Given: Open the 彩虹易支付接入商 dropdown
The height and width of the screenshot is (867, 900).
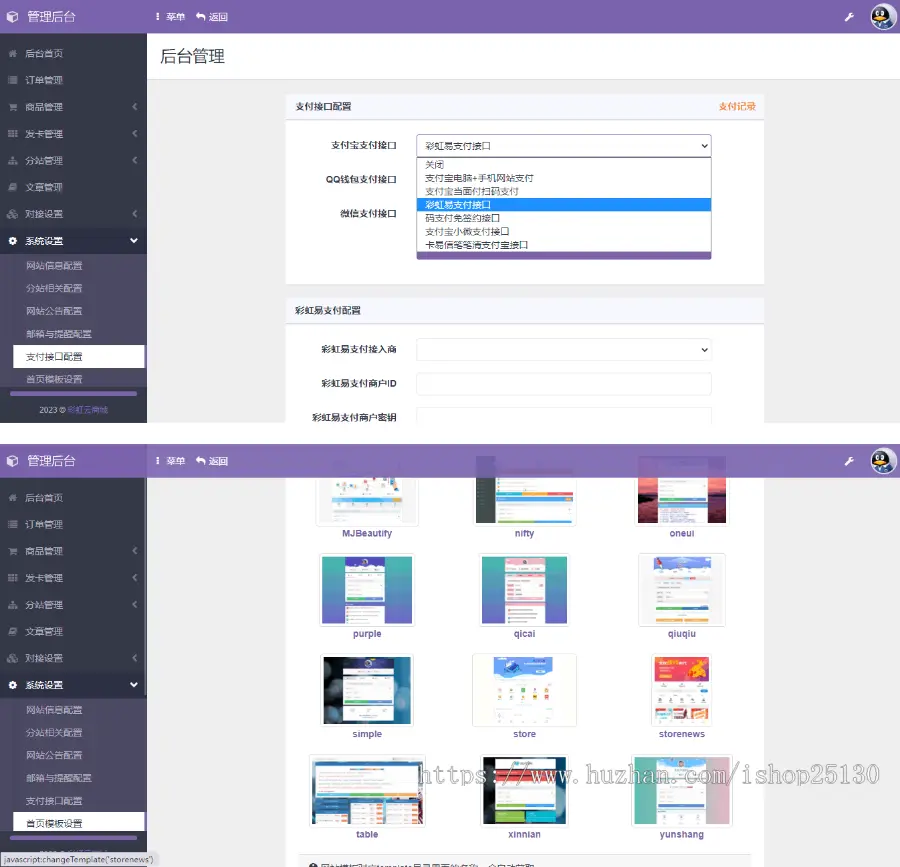Looking at the screenshot, I should click(563, 350).
